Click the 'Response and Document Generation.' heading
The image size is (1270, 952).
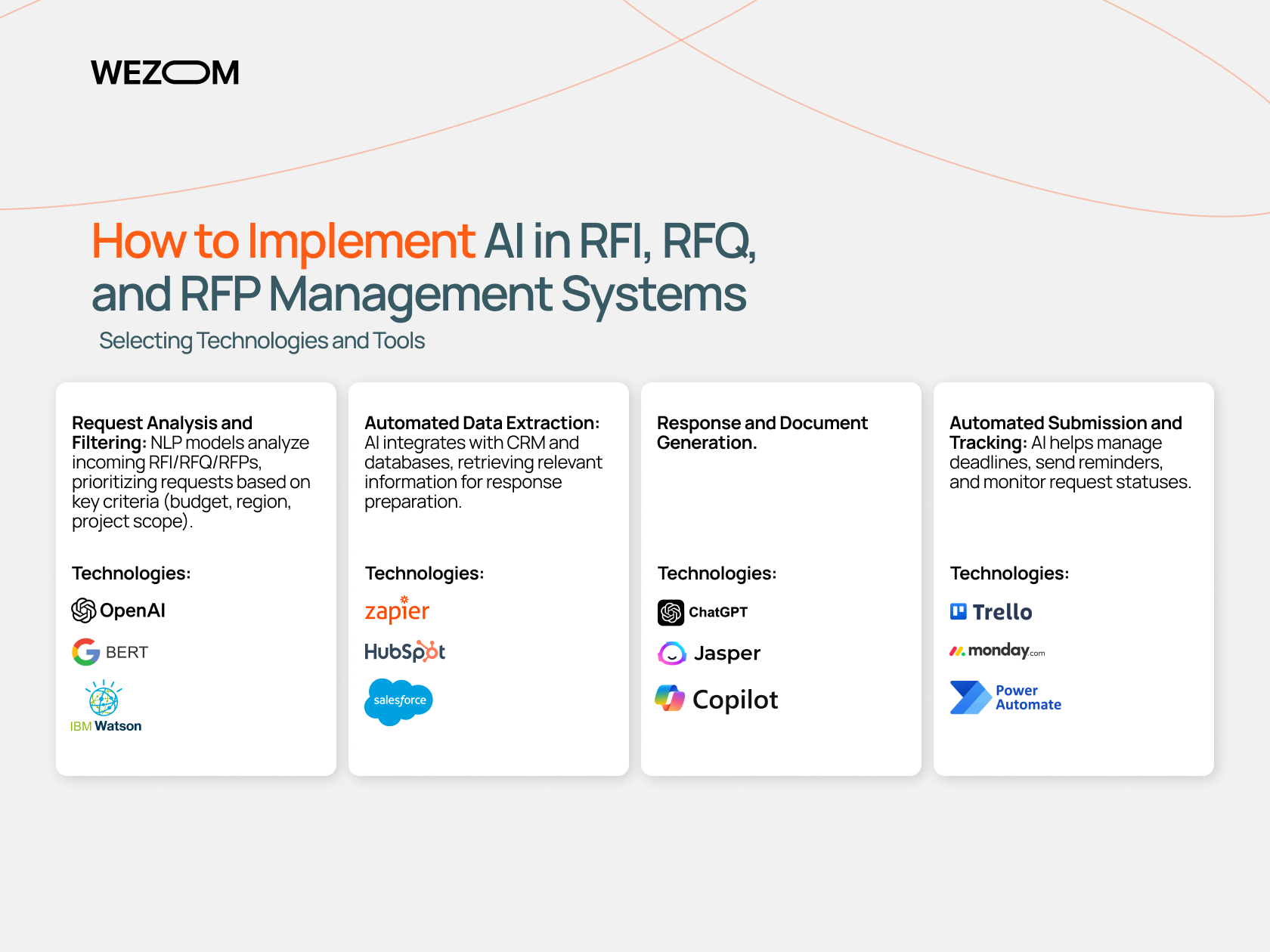point(762,433)
